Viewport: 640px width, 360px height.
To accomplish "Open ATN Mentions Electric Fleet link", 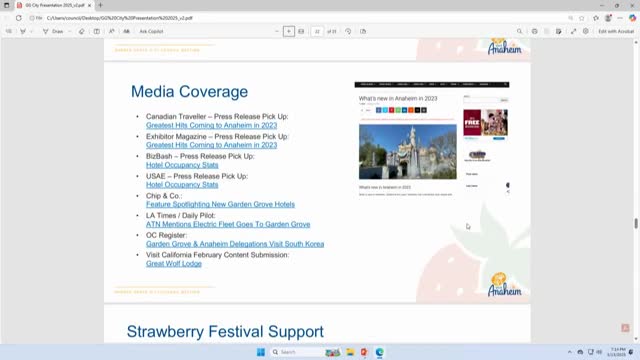I will coord(228,224).
